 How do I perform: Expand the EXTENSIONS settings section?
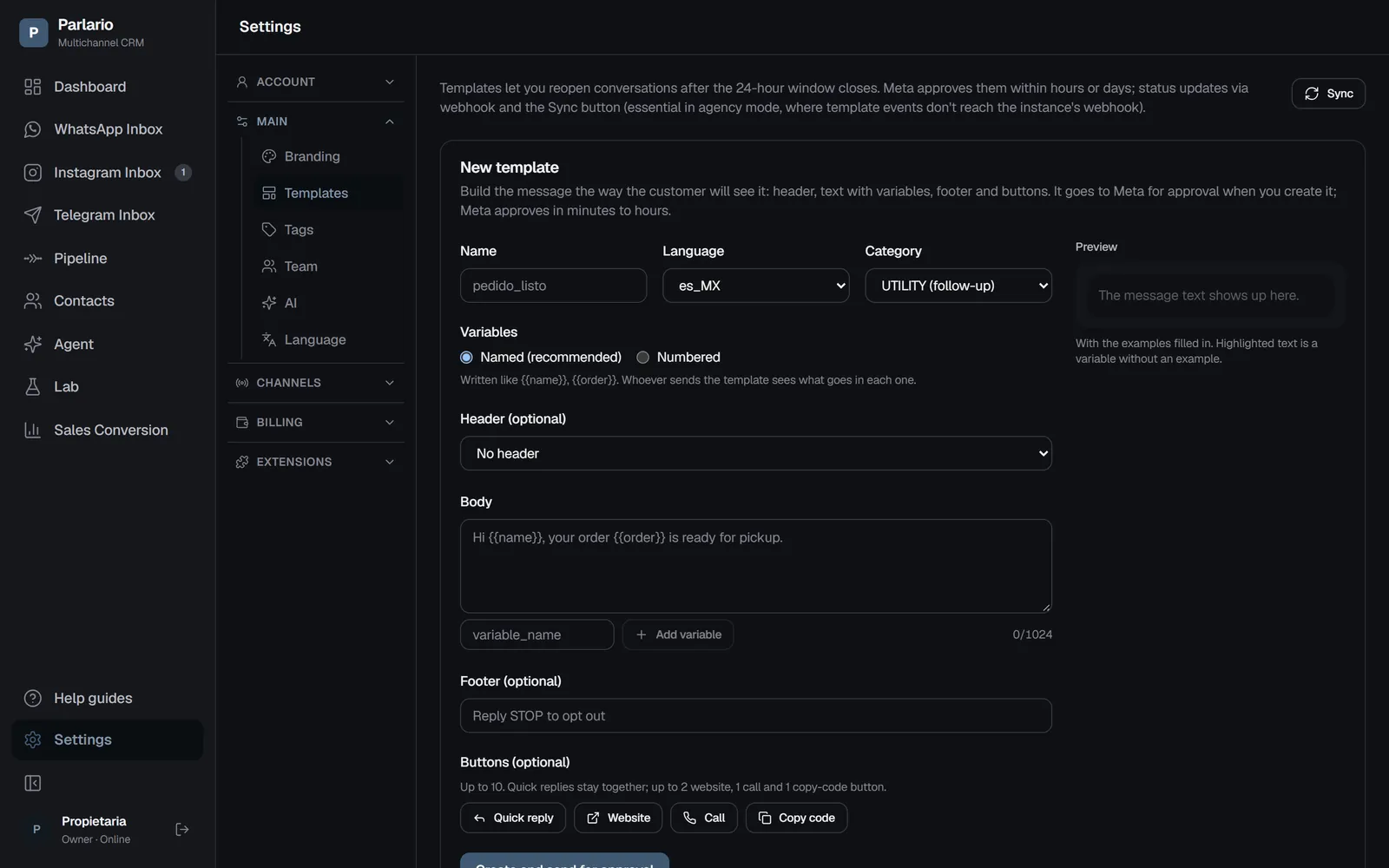[x=316, y=462]
